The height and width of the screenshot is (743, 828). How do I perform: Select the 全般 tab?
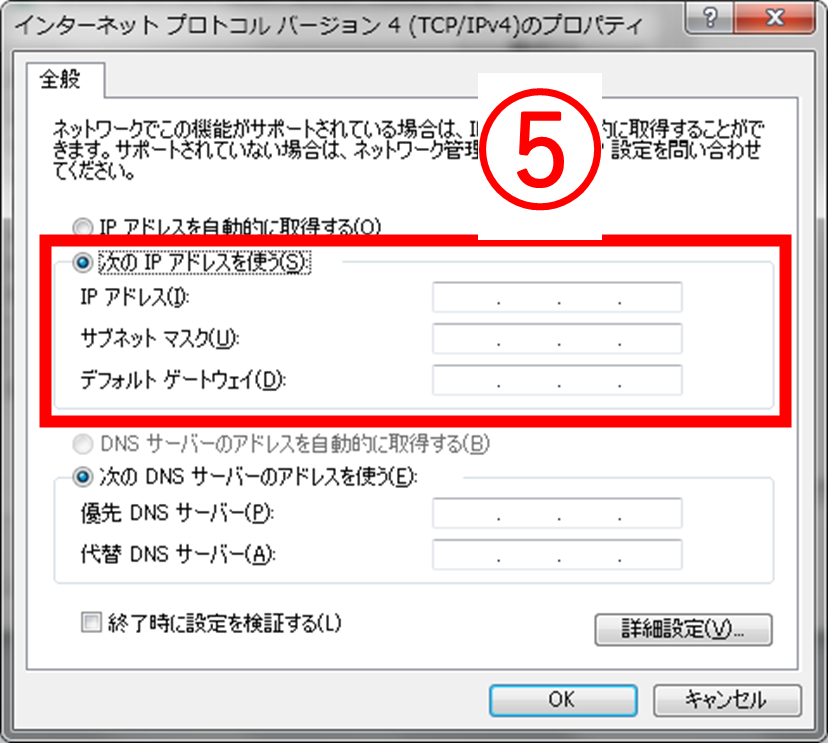pos(60,80)
